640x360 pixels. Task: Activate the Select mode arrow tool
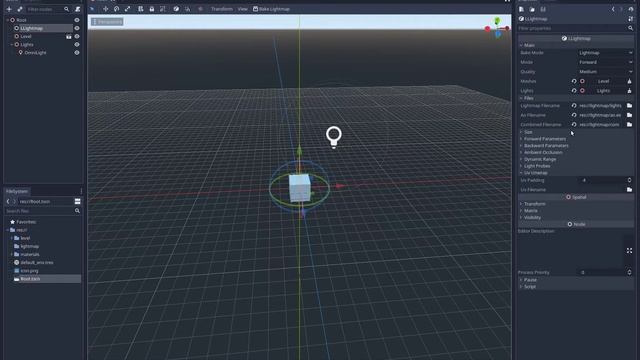[92, 9]
